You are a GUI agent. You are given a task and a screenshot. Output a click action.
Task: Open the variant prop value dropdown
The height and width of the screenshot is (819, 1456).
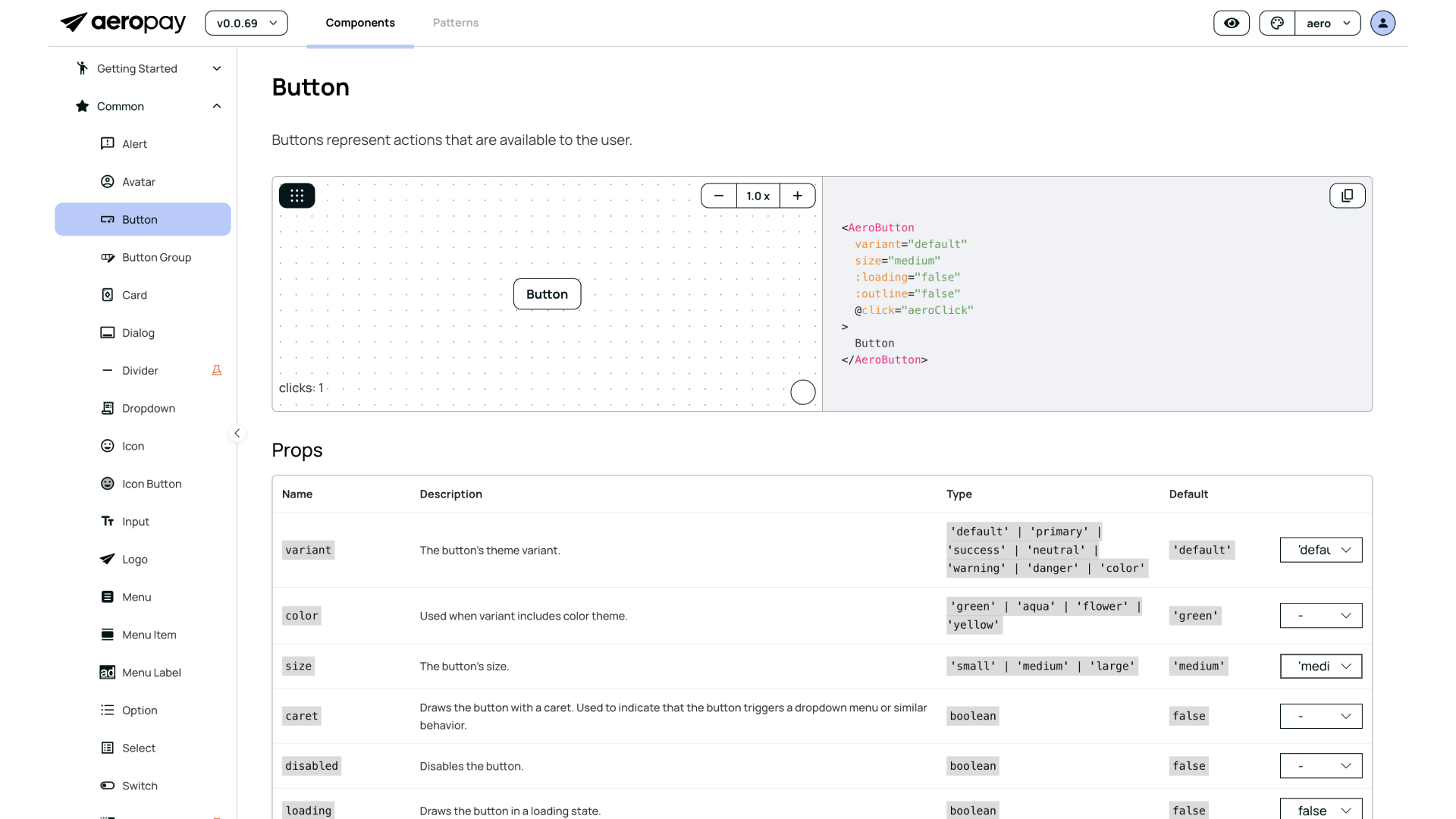pyautogui.click(x=1320, y=550)
